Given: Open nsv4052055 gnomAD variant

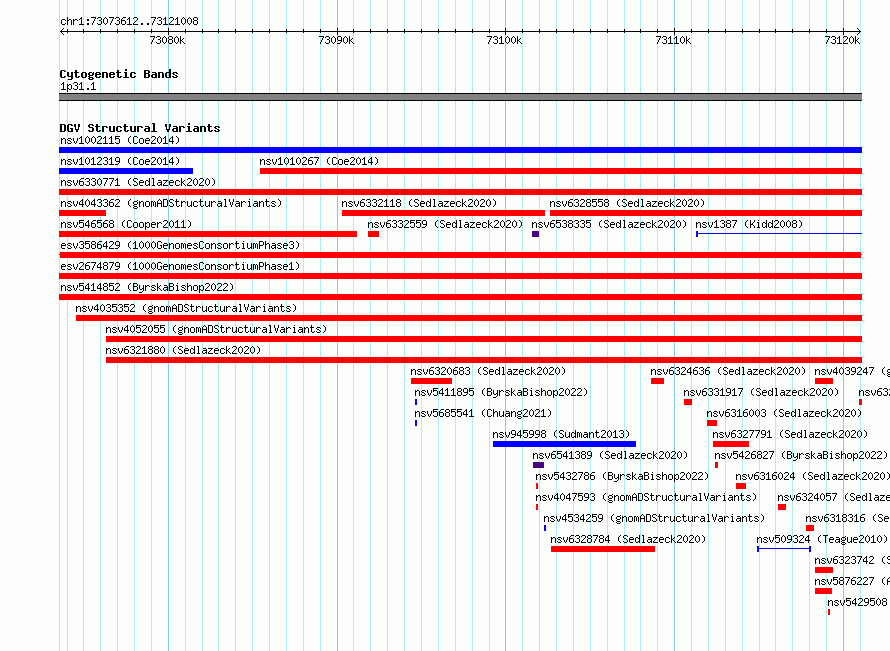Looking at the screenshot, I should pyautogui.click(x=216, y=329).
